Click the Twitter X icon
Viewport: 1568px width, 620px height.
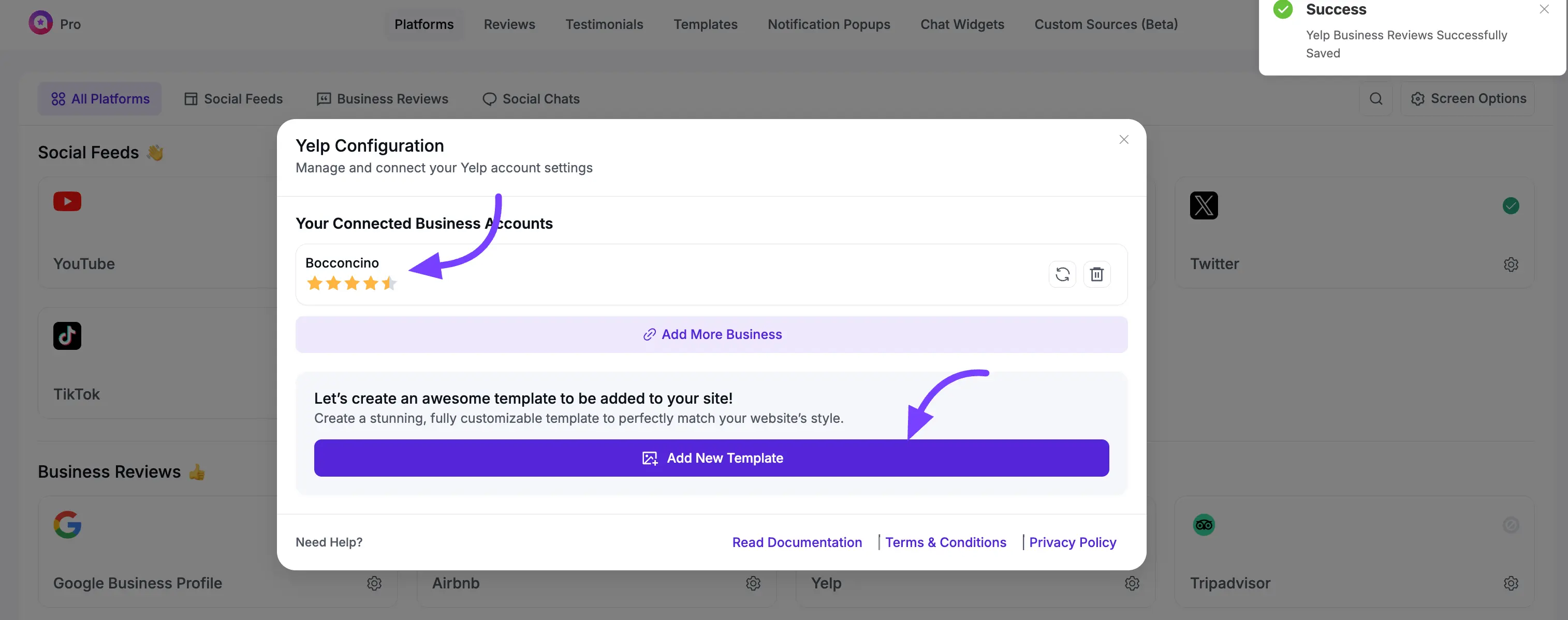click(1204, 205)
